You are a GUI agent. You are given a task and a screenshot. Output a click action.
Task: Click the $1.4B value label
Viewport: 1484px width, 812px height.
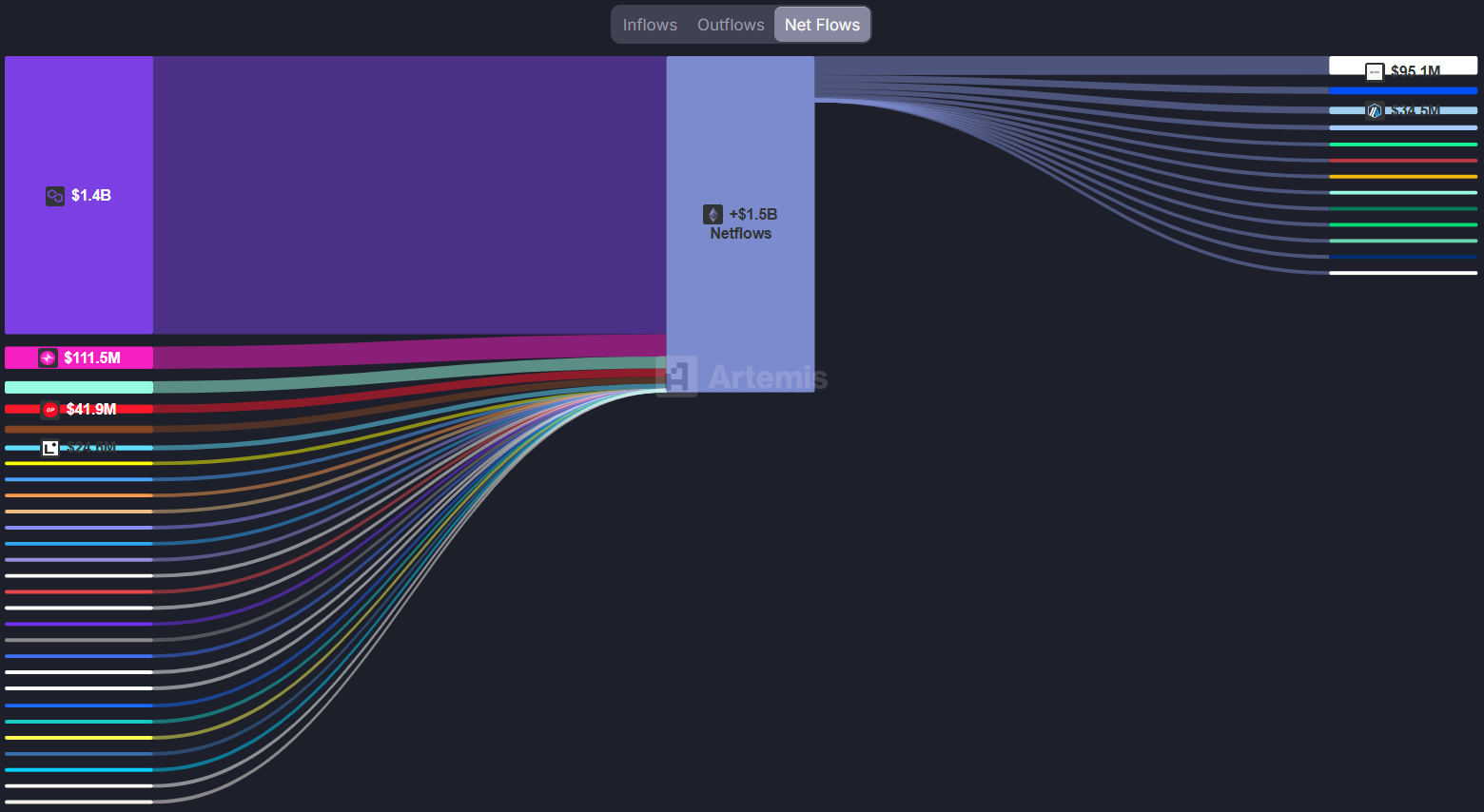click(x=91, y=195)
